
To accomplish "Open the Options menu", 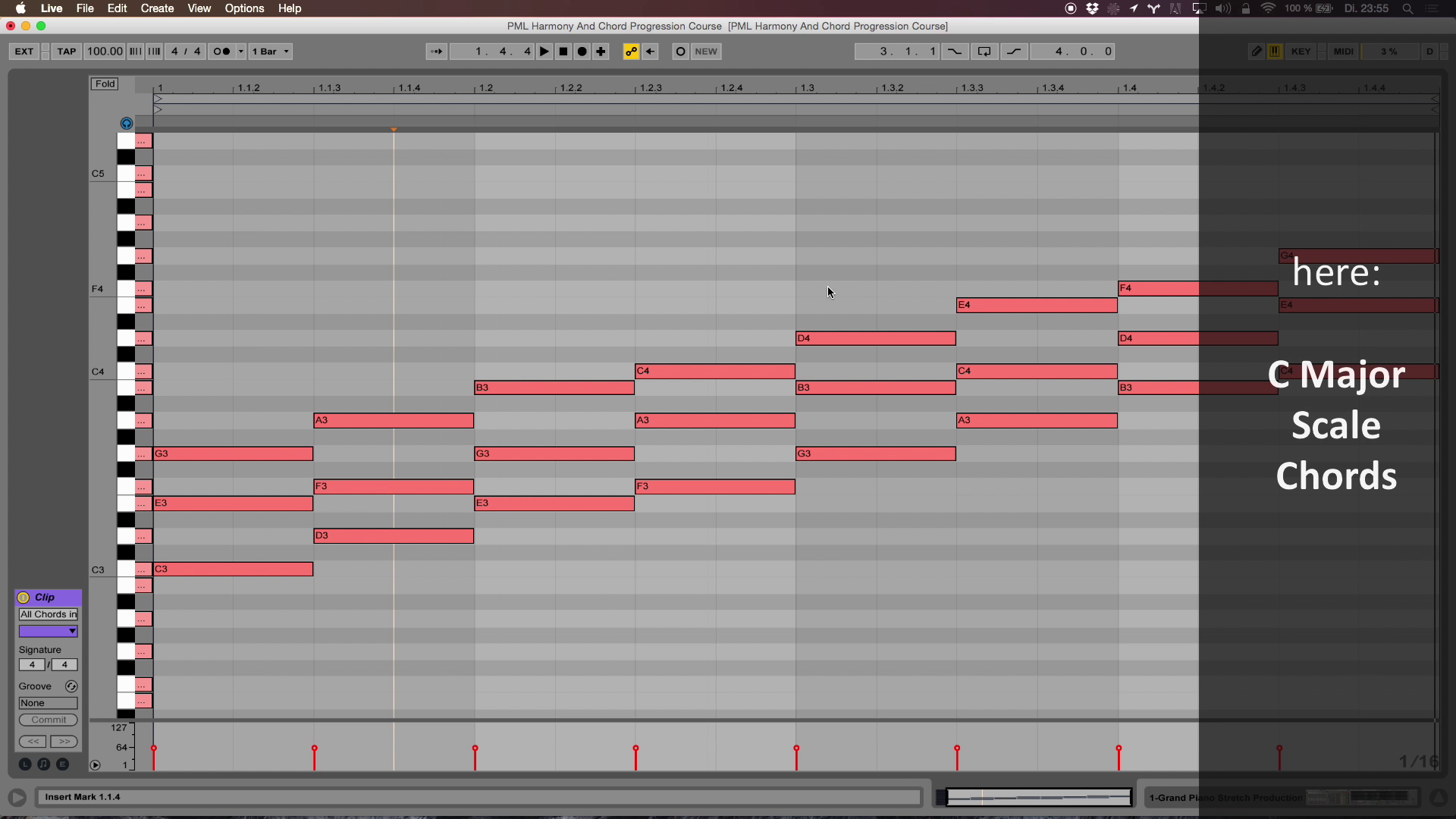I will point(244,8).
